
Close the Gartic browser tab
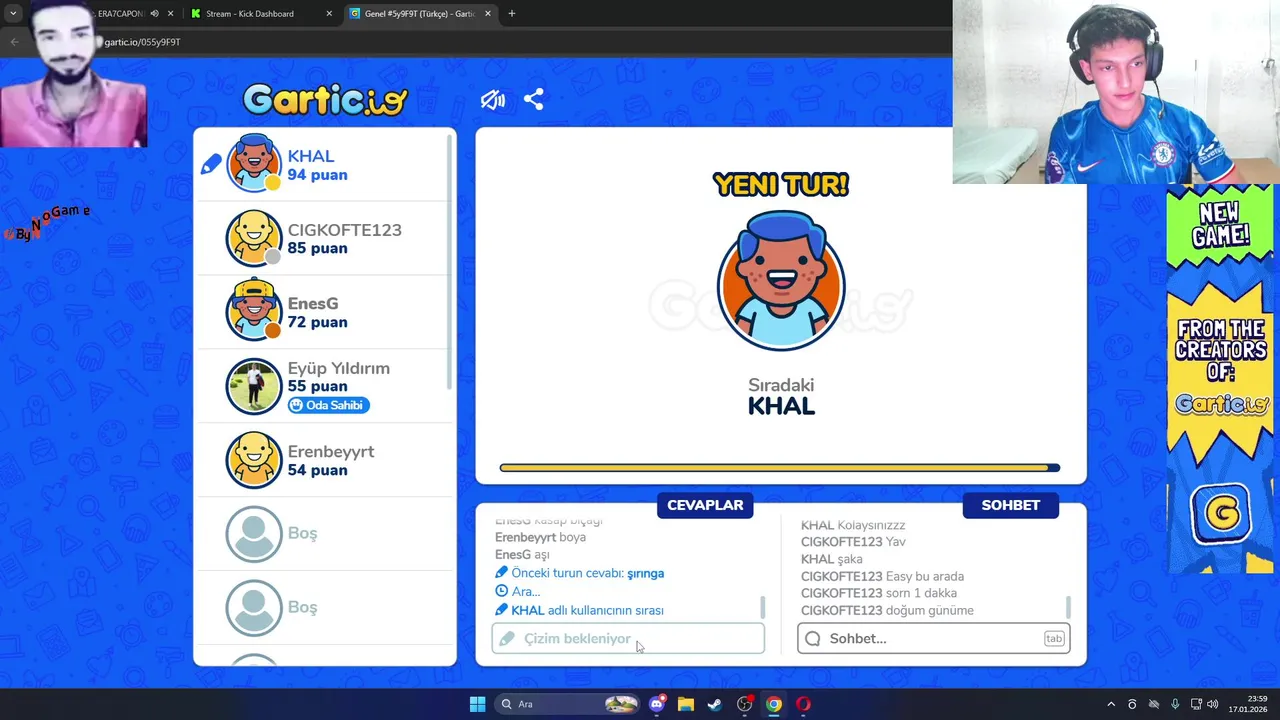(487, 14)
